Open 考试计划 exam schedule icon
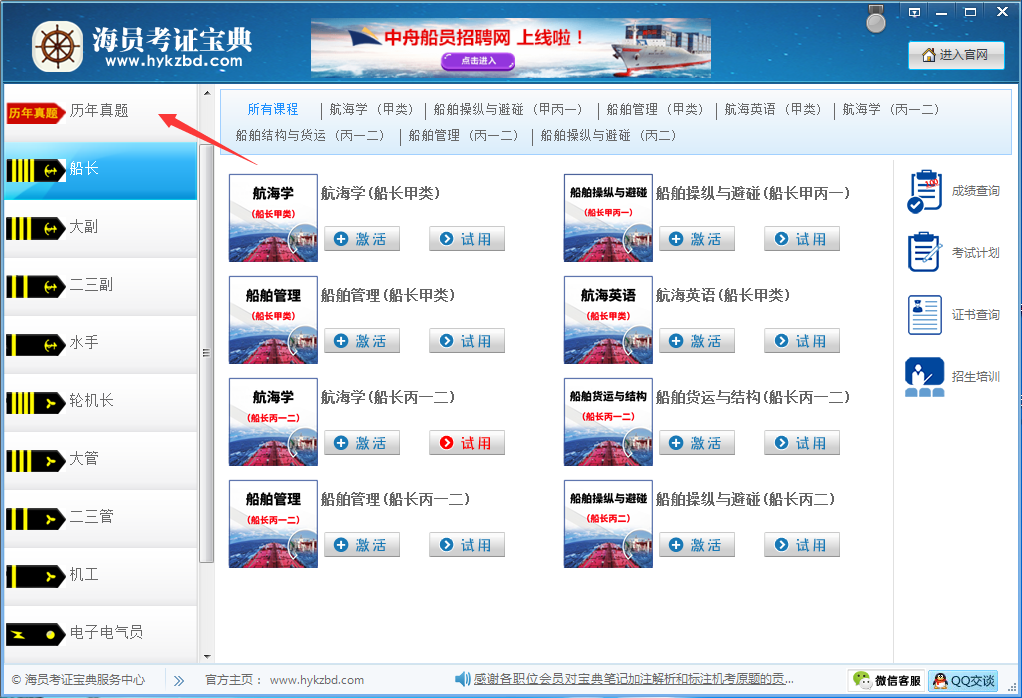This screenshot has height=698, width=1022. [x=924, y=253]
